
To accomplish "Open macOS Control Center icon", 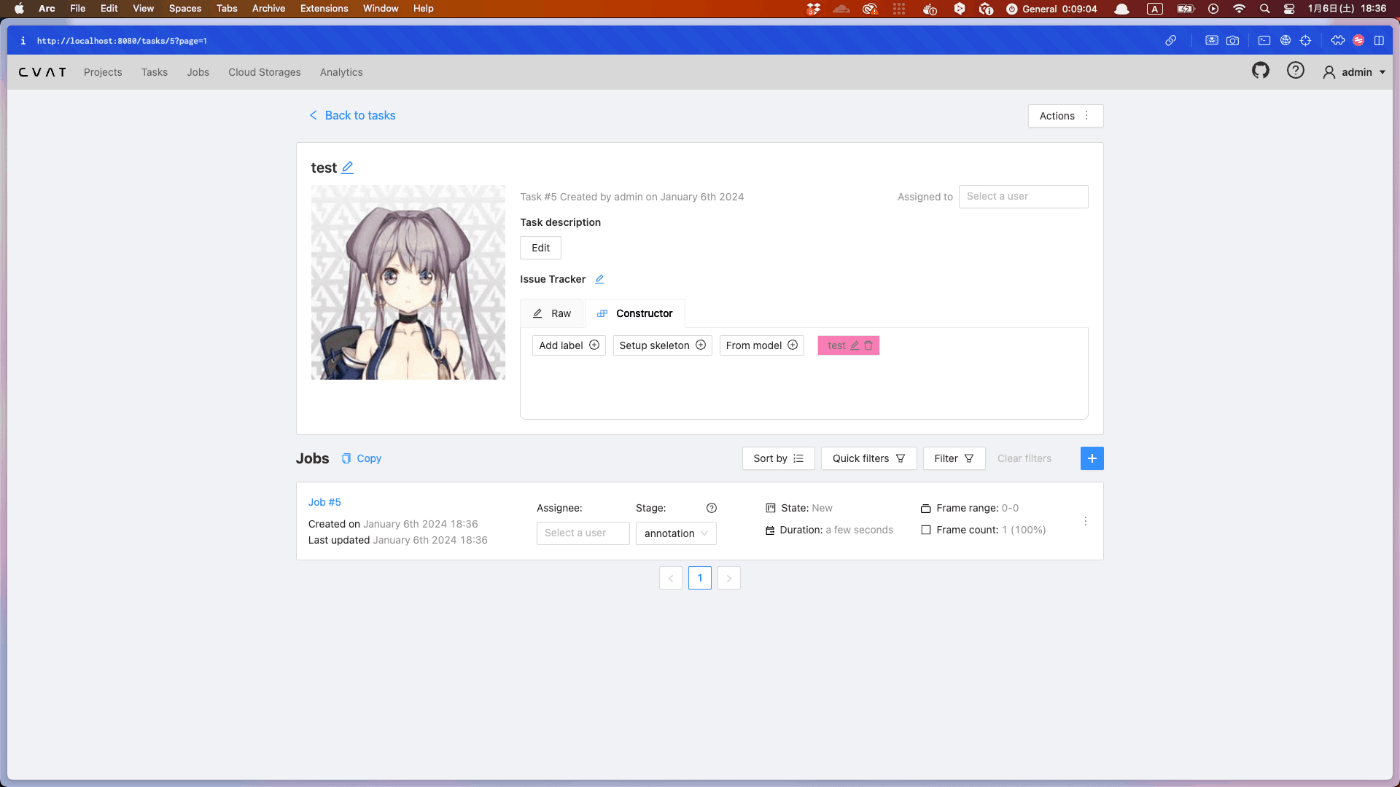I will click(x=1289, y=8).
